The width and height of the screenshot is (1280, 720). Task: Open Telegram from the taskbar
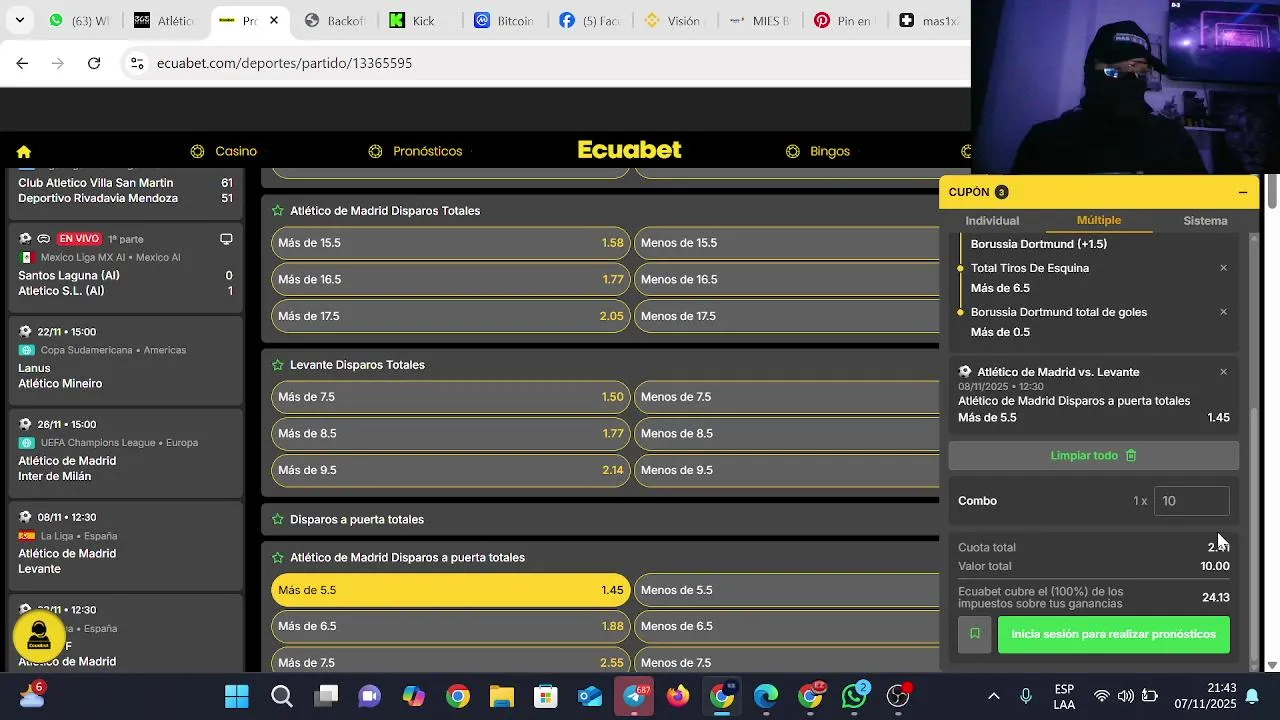pyautogui.click(x=634, y=696)
